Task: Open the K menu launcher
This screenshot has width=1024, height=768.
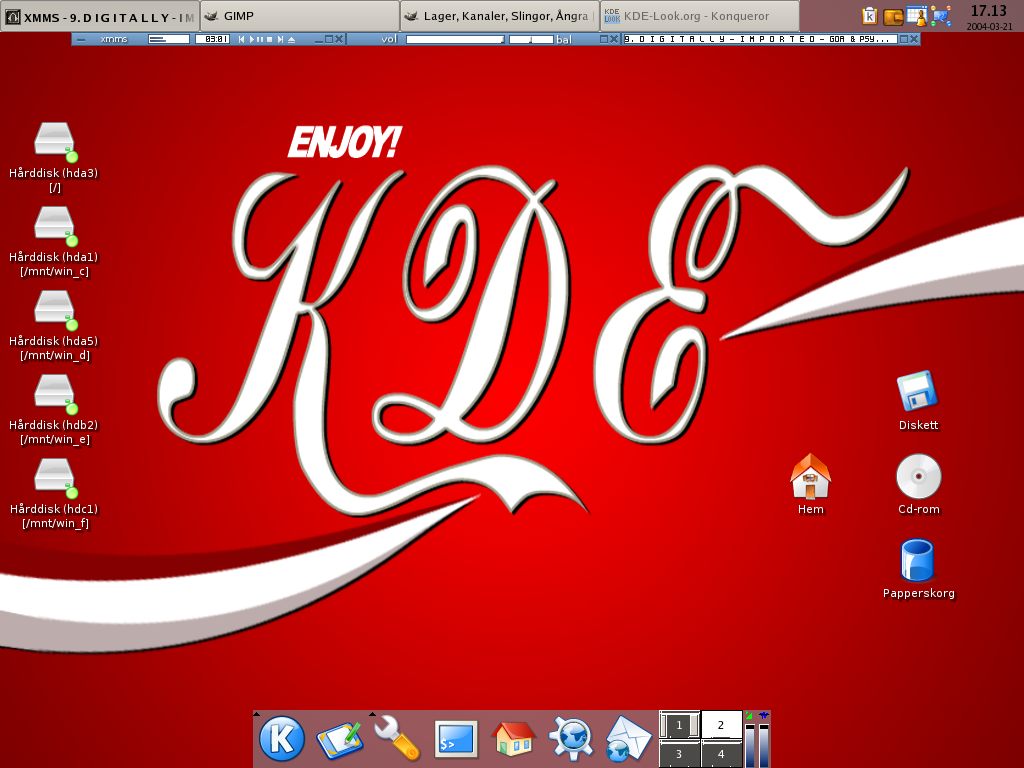Action: [x=281, y=739]
